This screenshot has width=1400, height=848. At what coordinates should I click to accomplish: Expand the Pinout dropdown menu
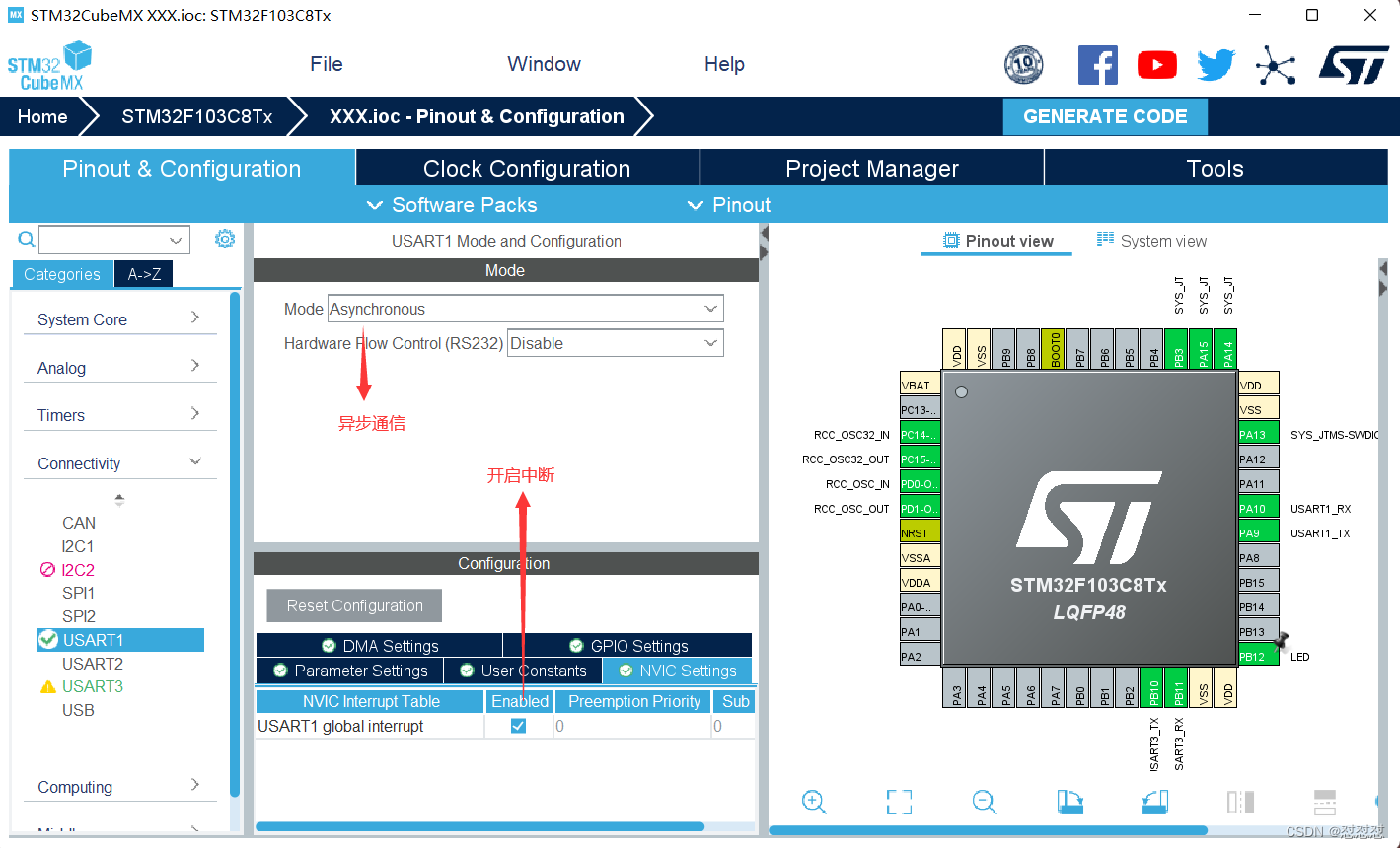point(729,205)
